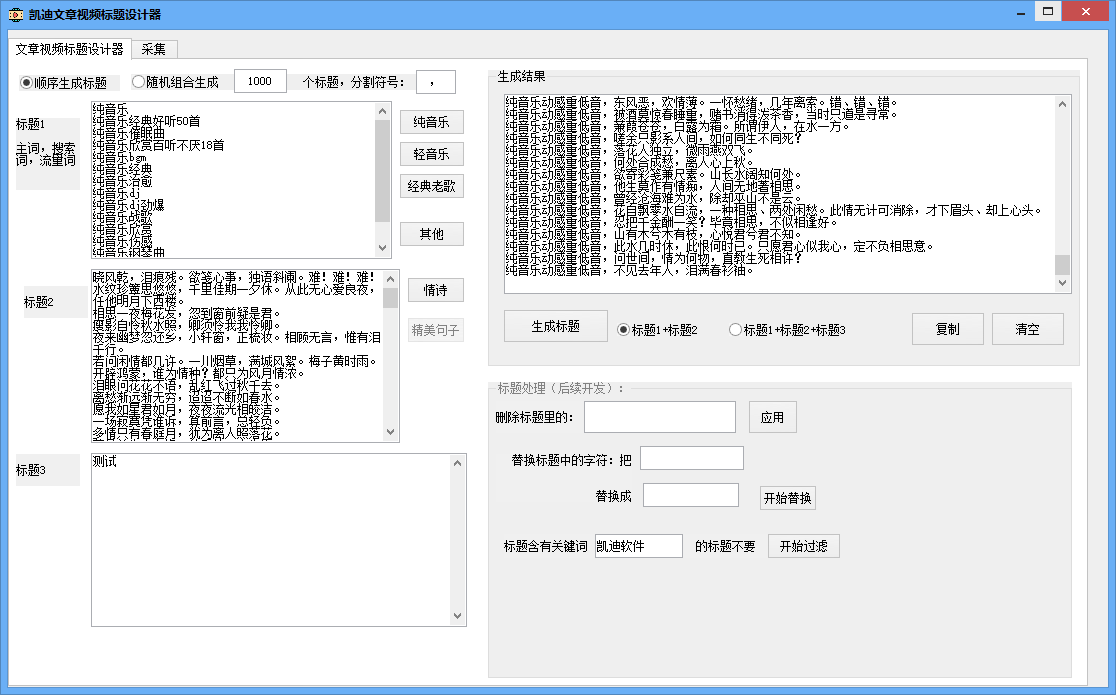The width and height of the screenshot is (1116, 695).
Task: Click the 替换成 input field
Action: [x=691, y=495]
